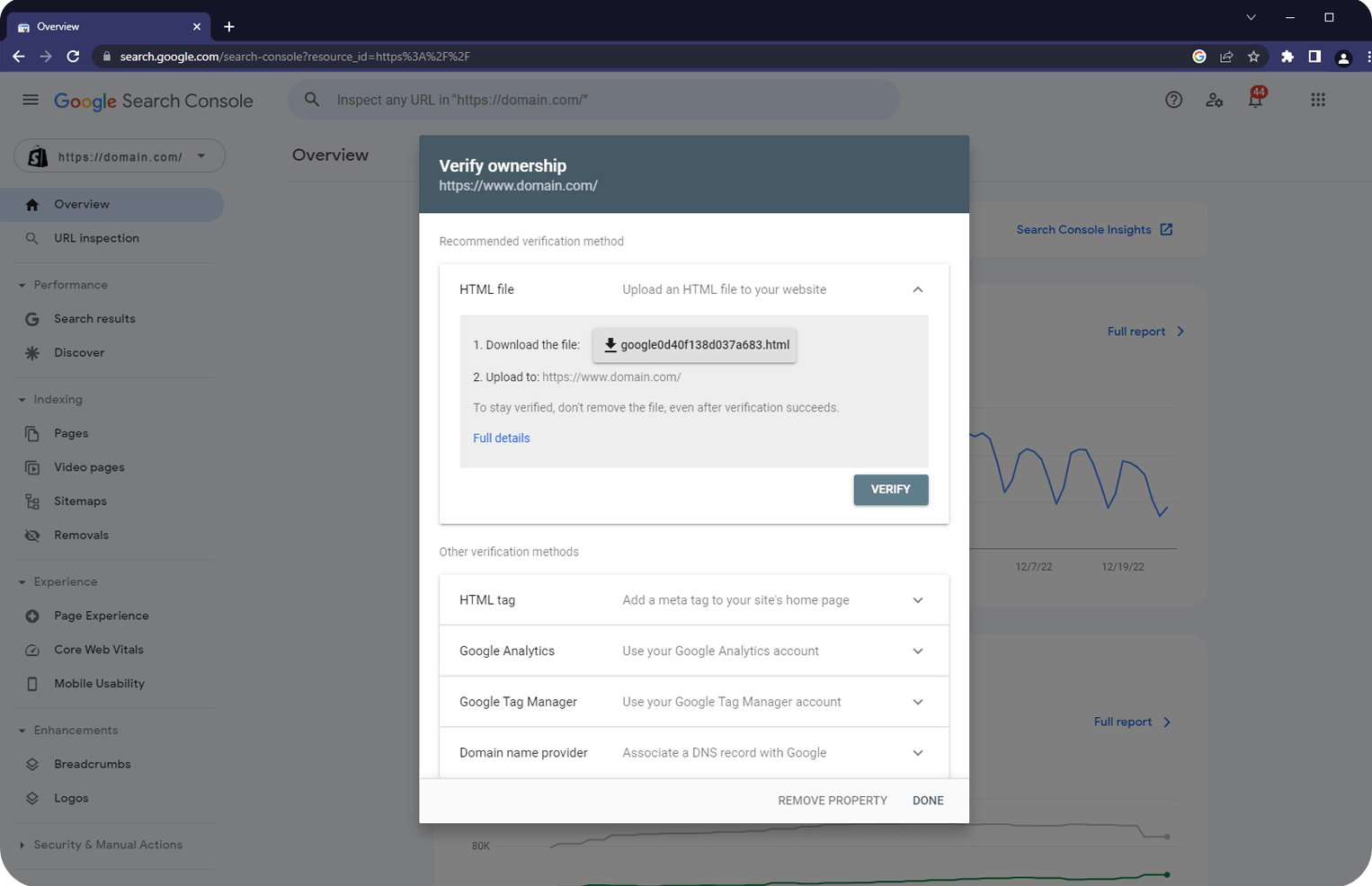Open the browser profile avatar
Screen dimensions: 1372x886
pos(1343,58)
